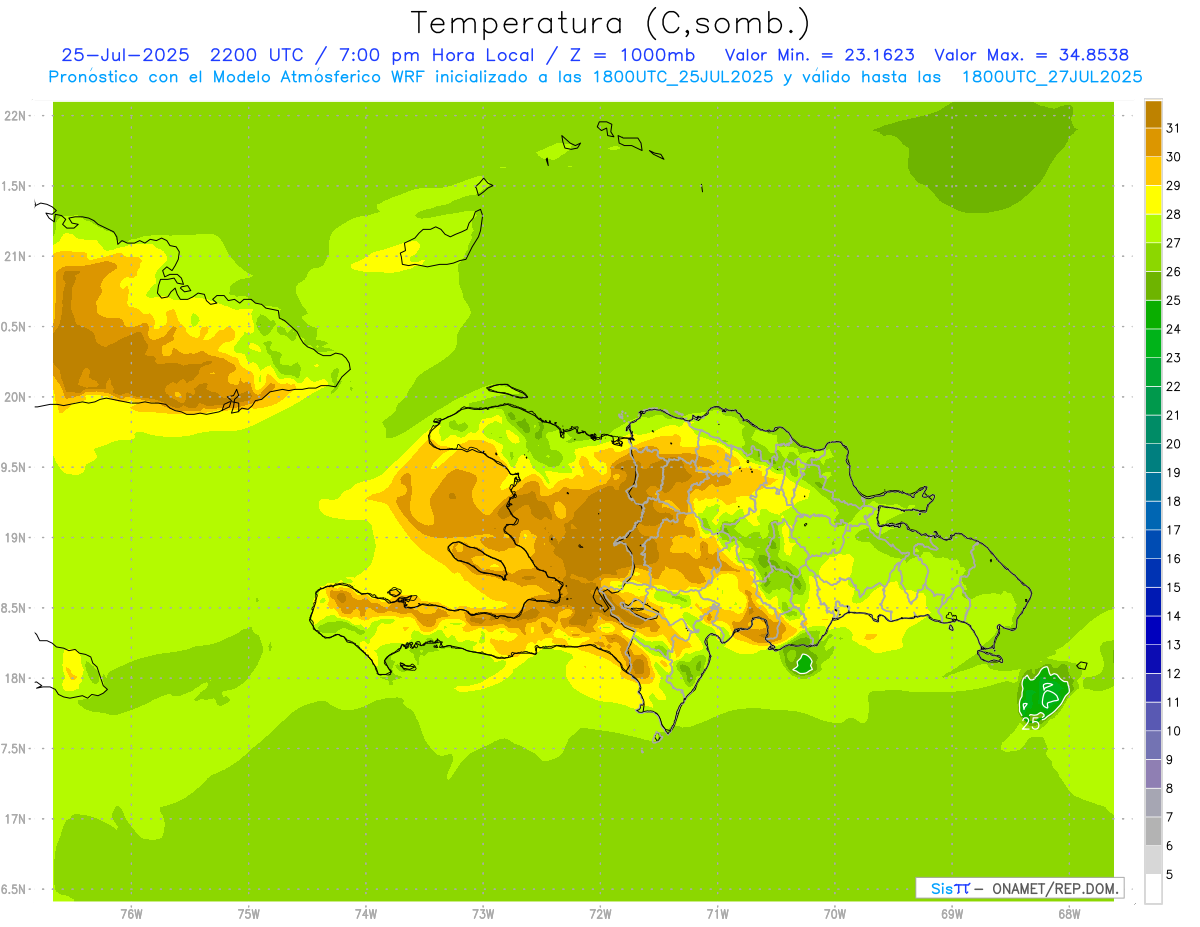Click the '28' value on the color legend
Image resolution: width=1200 pixels, height=927 pixels.
pyautogui.click(x=1174, y=214)
